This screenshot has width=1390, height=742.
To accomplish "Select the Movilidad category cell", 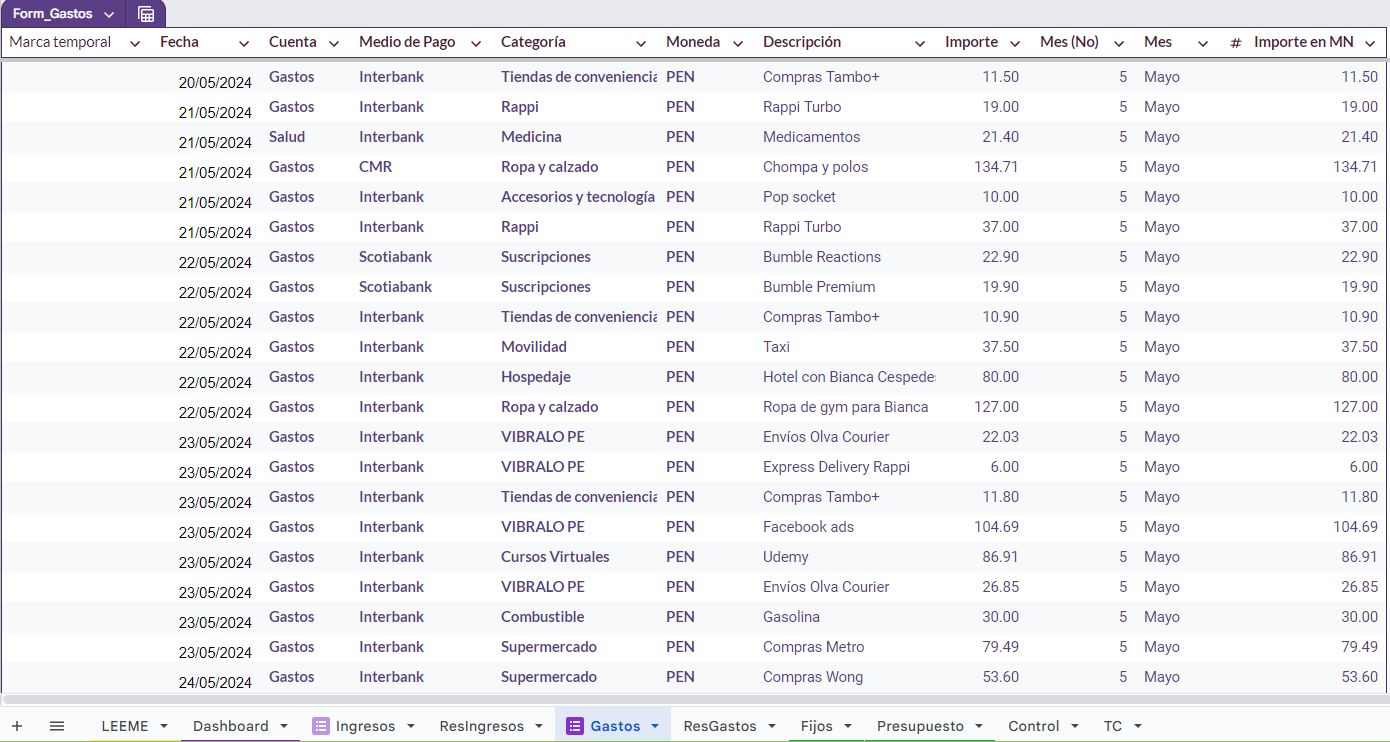I will 534,347.
